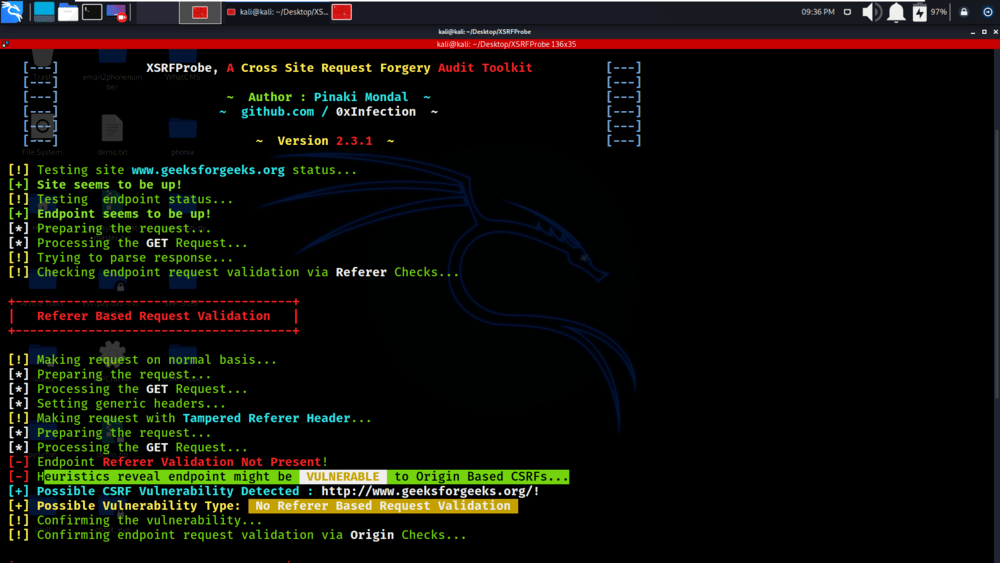Click 'Checking endpoint request validation via Referer' line

(233, 272)
